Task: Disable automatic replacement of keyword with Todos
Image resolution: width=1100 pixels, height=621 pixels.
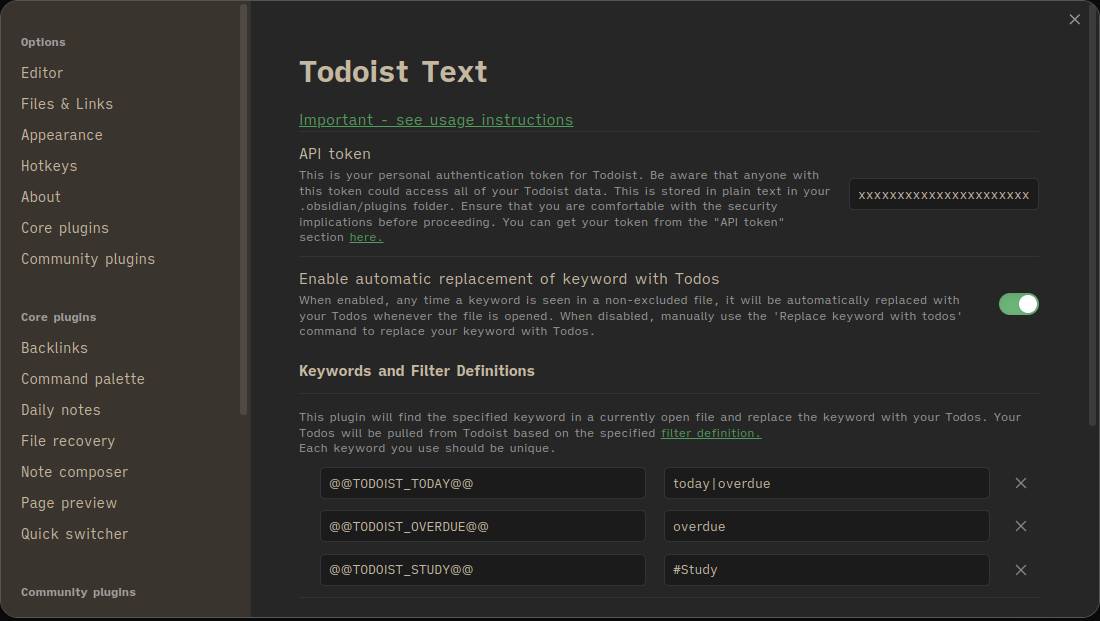Action: [1018, 304]
